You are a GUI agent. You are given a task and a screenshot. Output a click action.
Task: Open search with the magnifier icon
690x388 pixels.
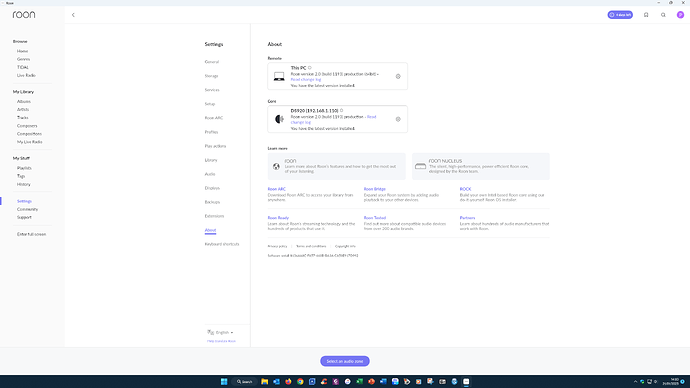663,15
